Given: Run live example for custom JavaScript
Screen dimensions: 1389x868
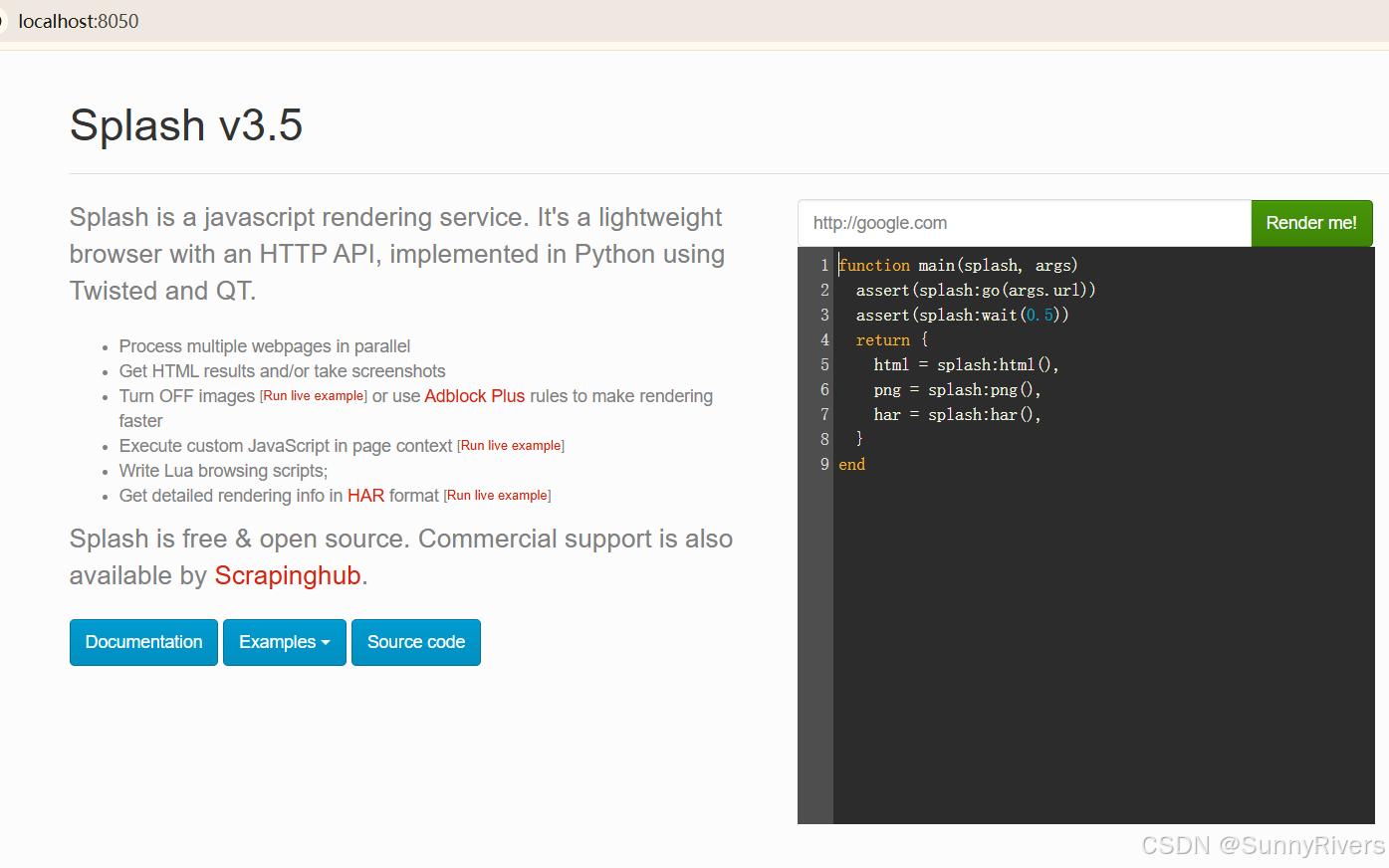Looking at the screenshot, I should click(x=511, y=446).
